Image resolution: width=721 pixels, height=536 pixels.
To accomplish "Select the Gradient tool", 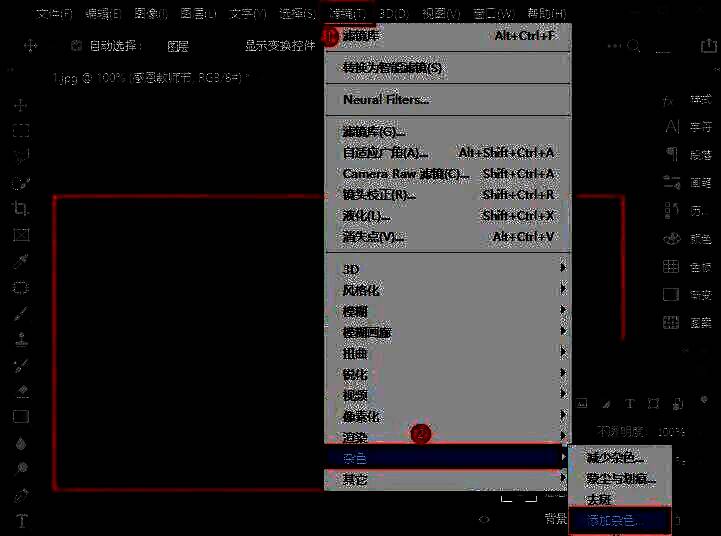I will tap(21, 416).
